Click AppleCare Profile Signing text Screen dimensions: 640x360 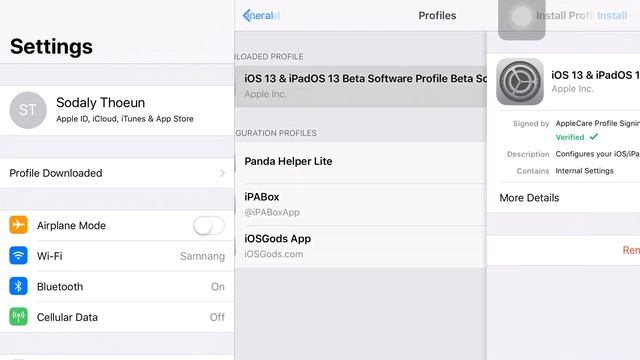click(x=598, y=123)
